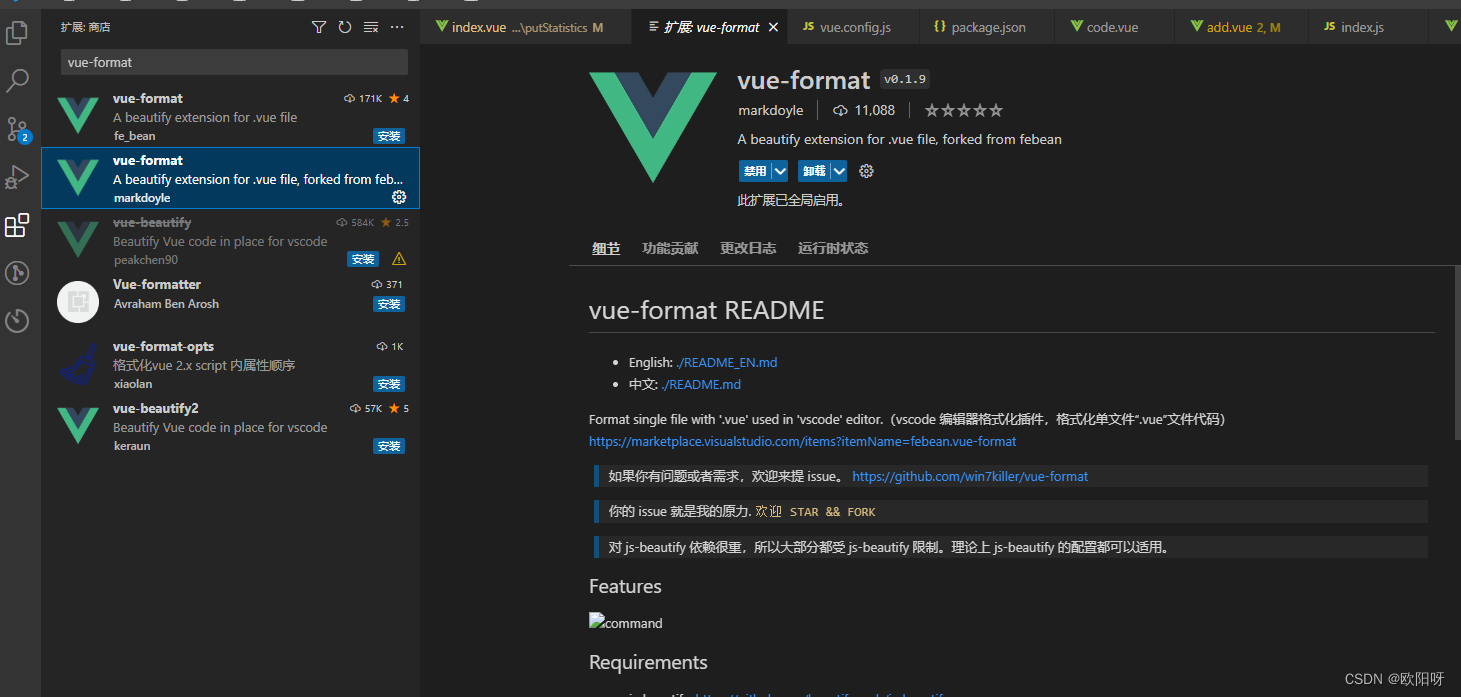1461x697 pixels.
Task: Click the broken command image
Action: 626,622
